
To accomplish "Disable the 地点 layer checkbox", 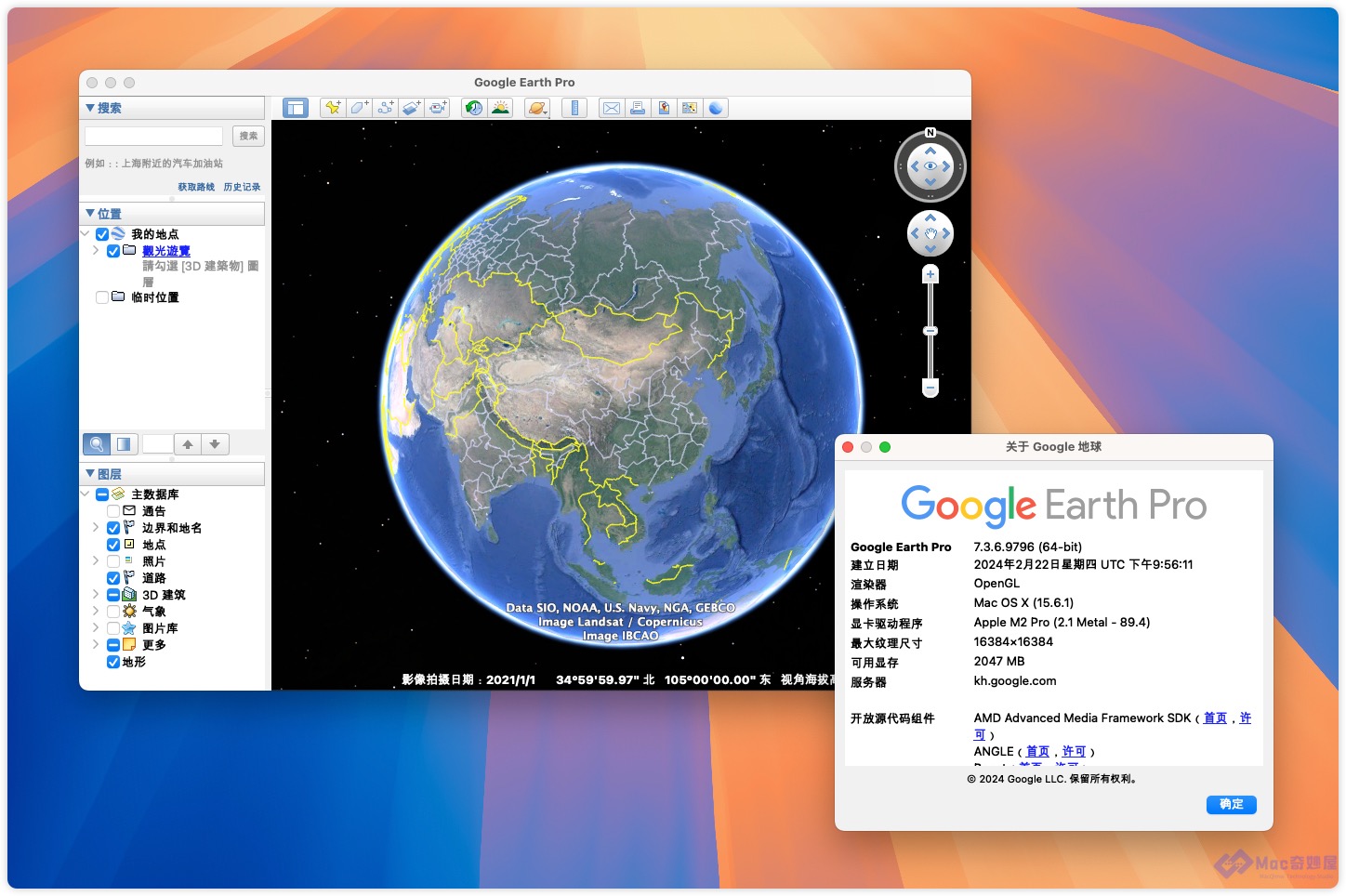I will 113,545.
